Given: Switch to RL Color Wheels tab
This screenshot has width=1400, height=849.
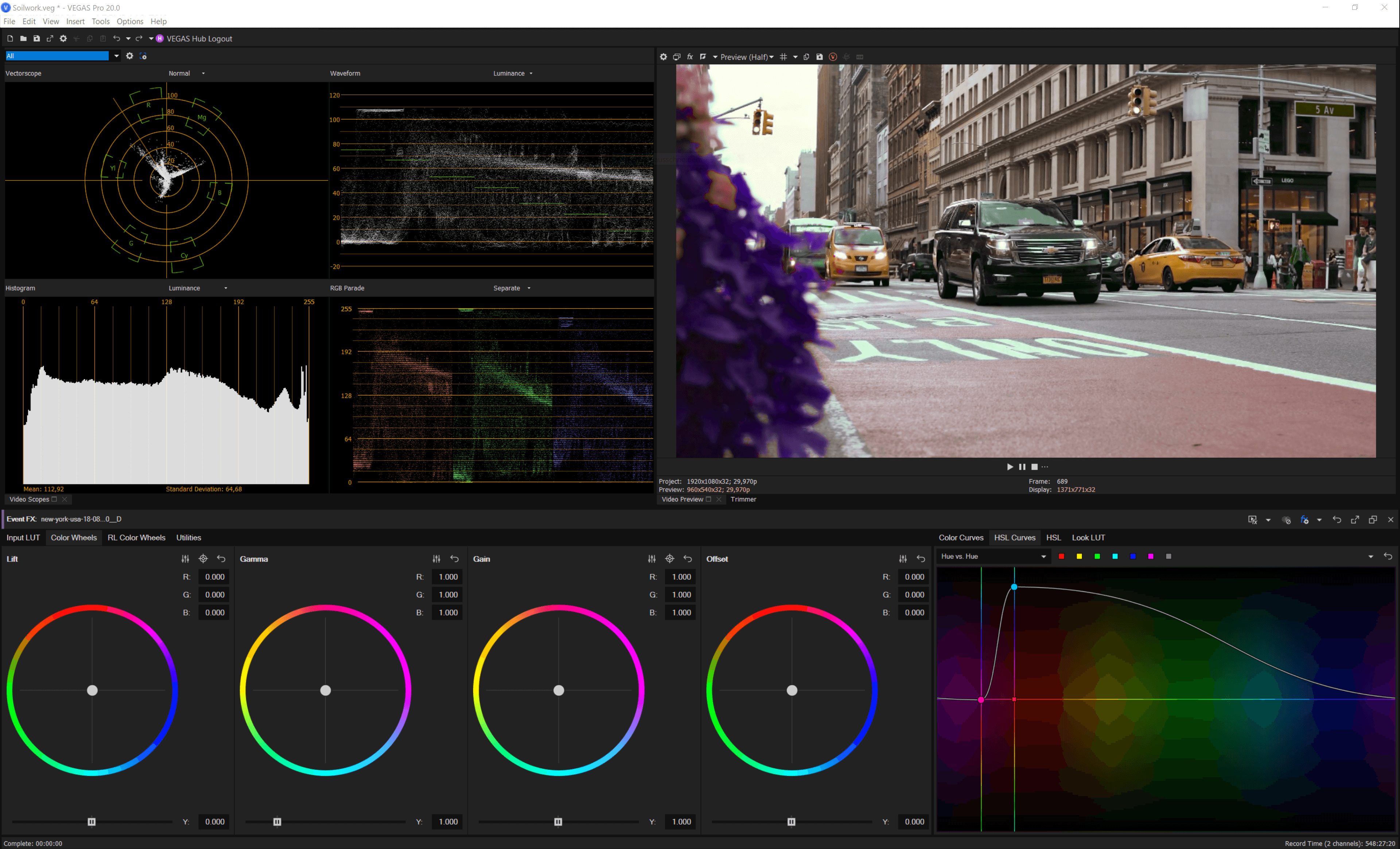Looking at the screenshot, I should 136,538.
